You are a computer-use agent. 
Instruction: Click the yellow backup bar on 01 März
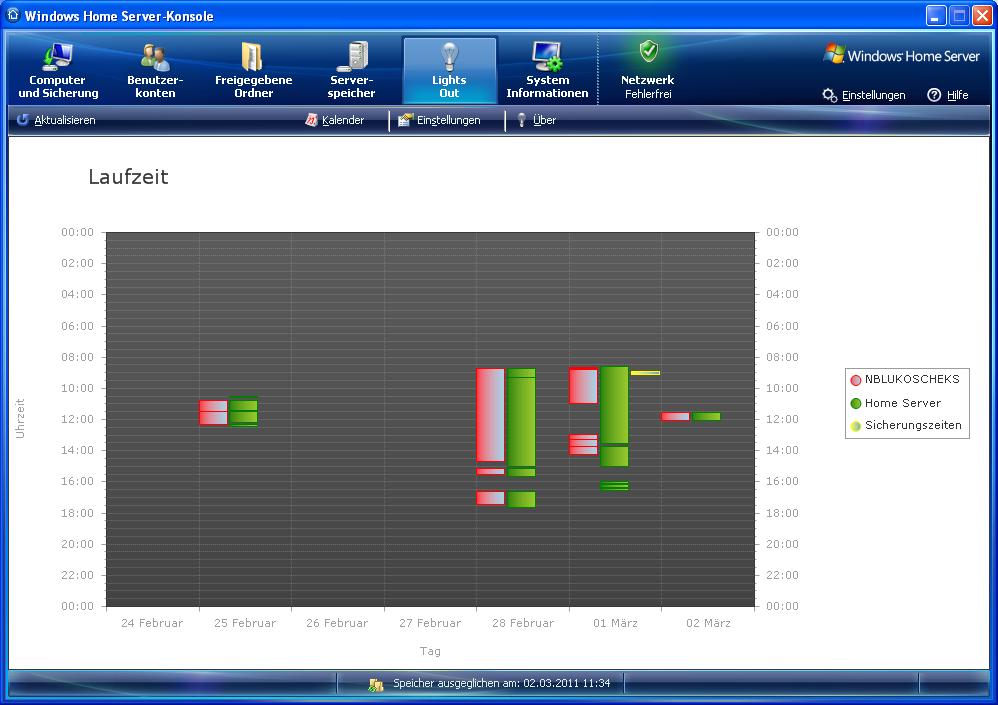645,373
